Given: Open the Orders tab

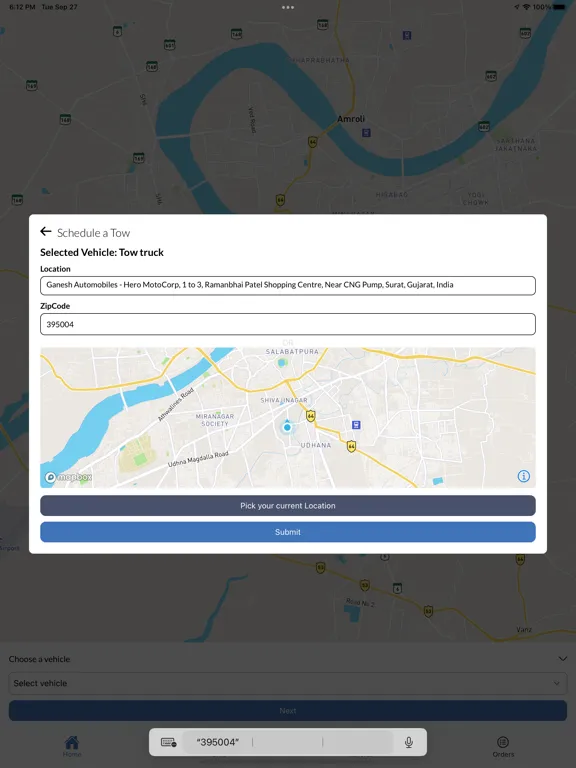Looking at the screenshot, I should (503, 746).
